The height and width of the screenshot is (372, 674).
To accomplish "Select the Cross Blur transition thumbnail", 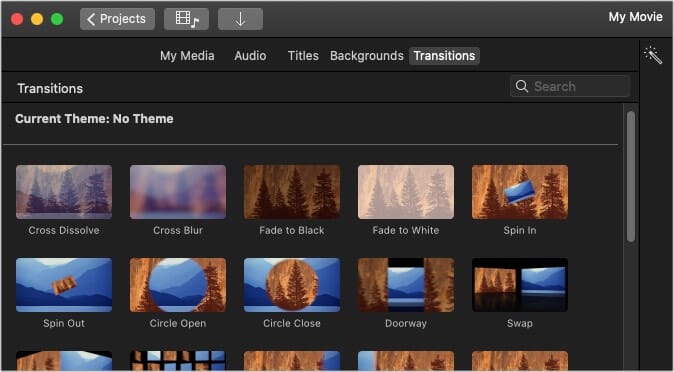I will (x=178, y=192).
